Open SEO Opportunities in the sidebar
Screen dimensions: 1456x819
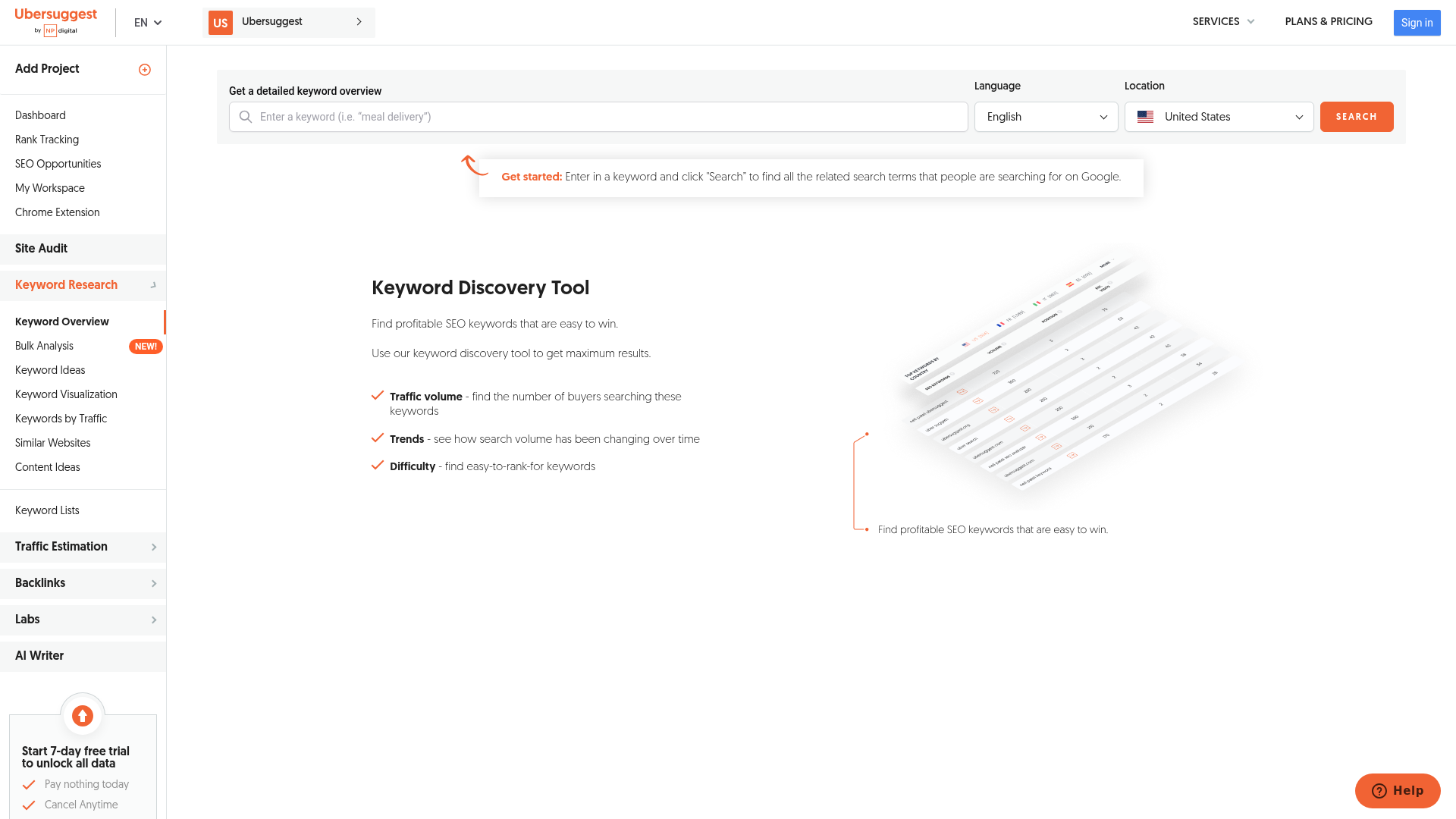coord(58,164)
